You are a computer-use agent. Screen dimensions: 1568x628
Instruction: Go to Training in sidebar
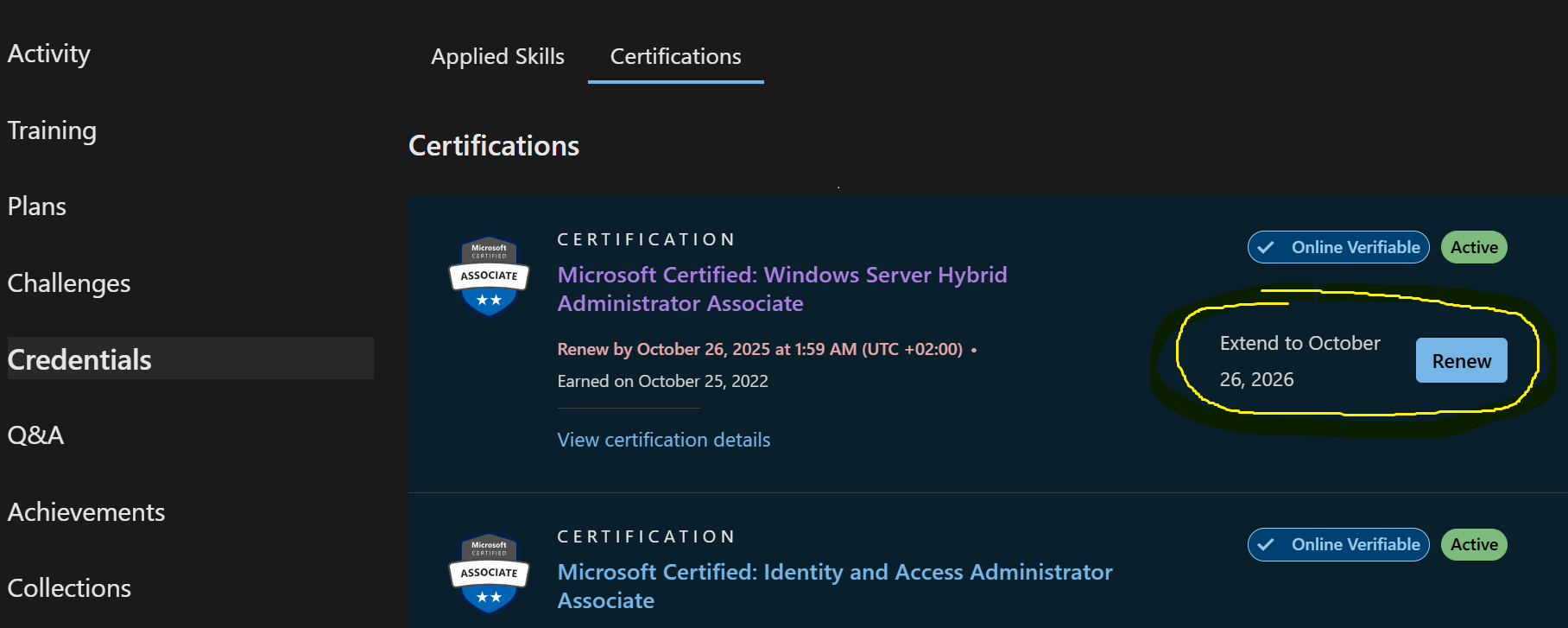click(52, 130)
